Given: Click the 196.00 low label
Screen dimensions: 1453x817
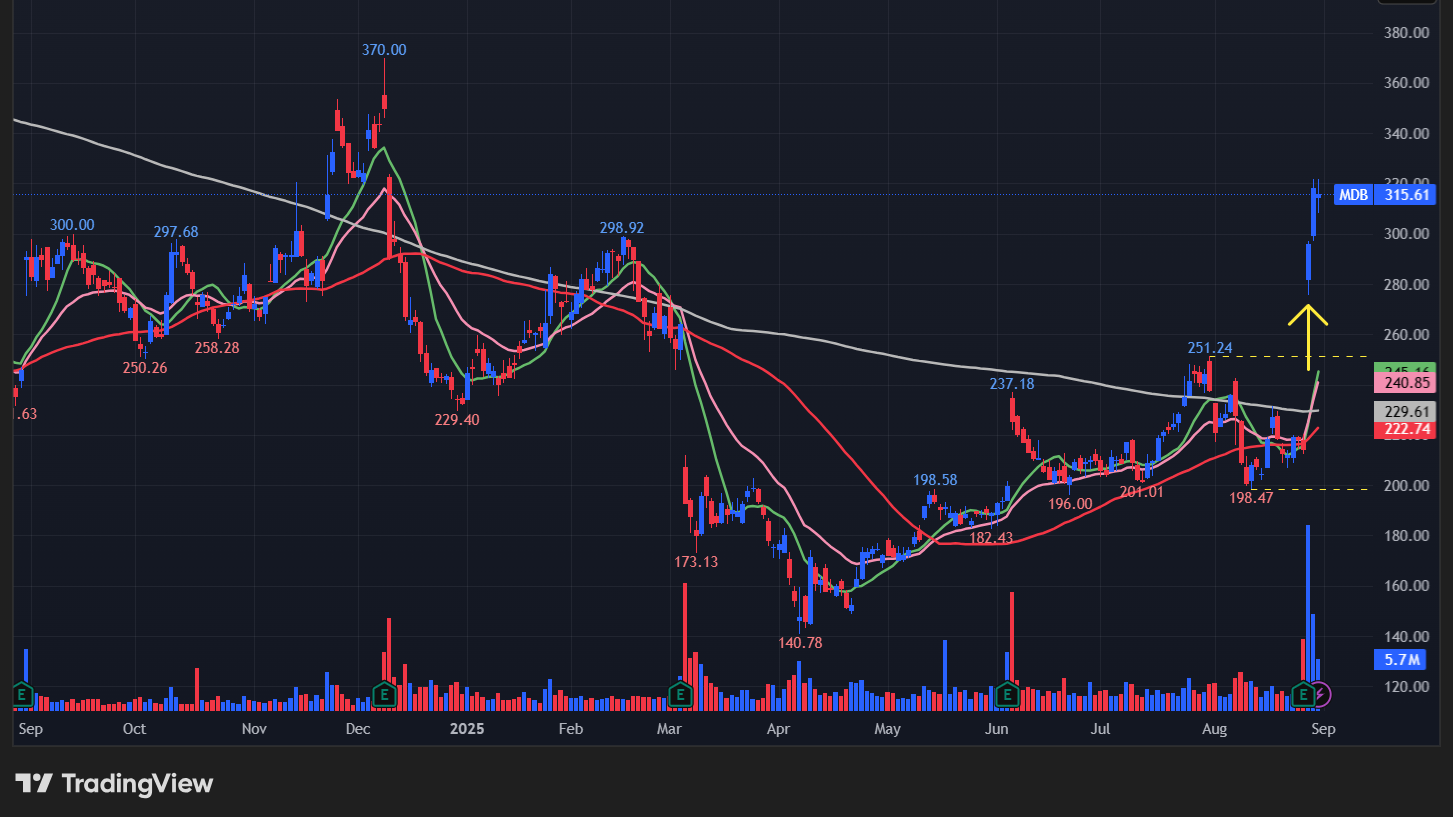Looking at the screenshot, I should [x=1070, y=504].
